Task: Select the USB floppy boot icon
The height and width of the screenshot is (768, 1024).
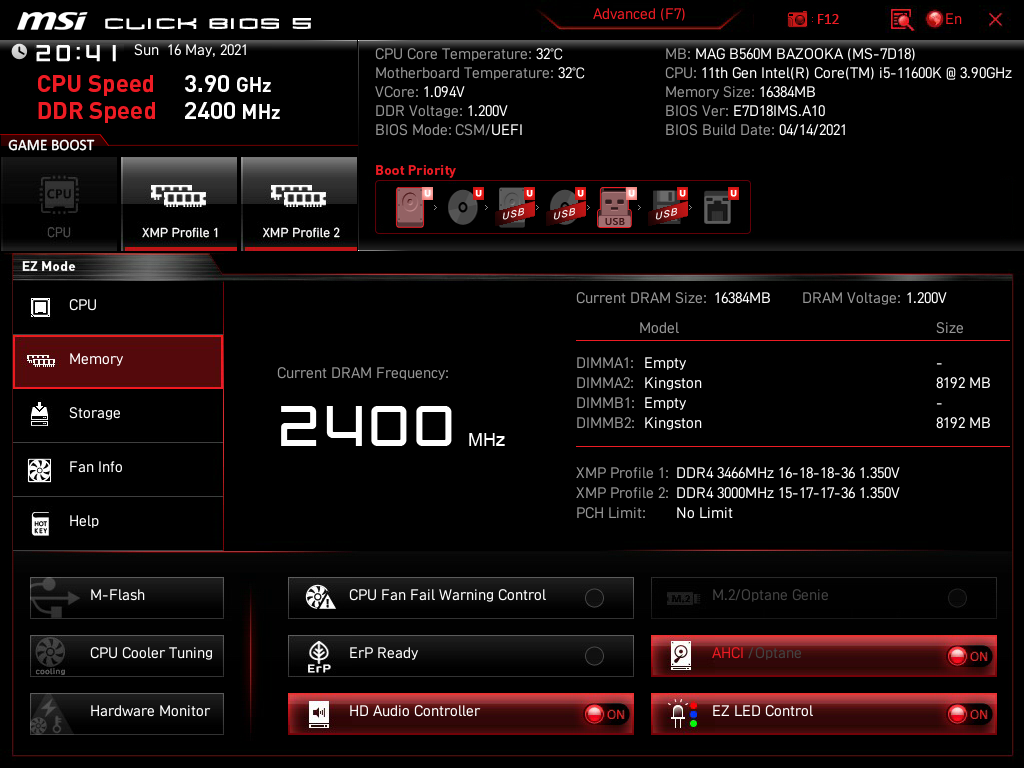Action: pyautogui.click(x=668, y=207)
